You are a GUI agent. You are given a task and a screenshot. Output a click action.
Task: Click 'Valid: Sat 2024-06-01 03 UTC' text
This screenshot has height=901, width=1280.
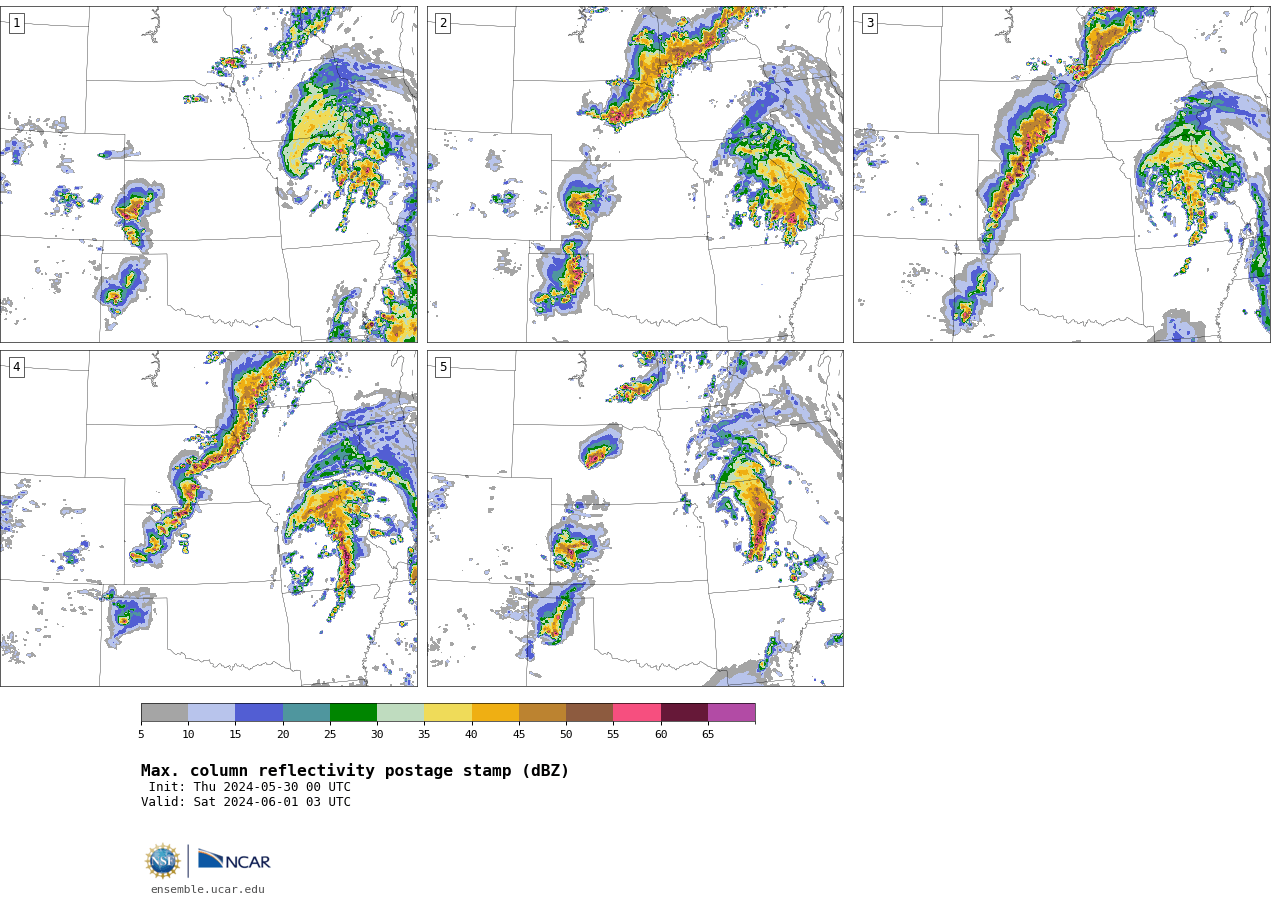click(246, 802)
